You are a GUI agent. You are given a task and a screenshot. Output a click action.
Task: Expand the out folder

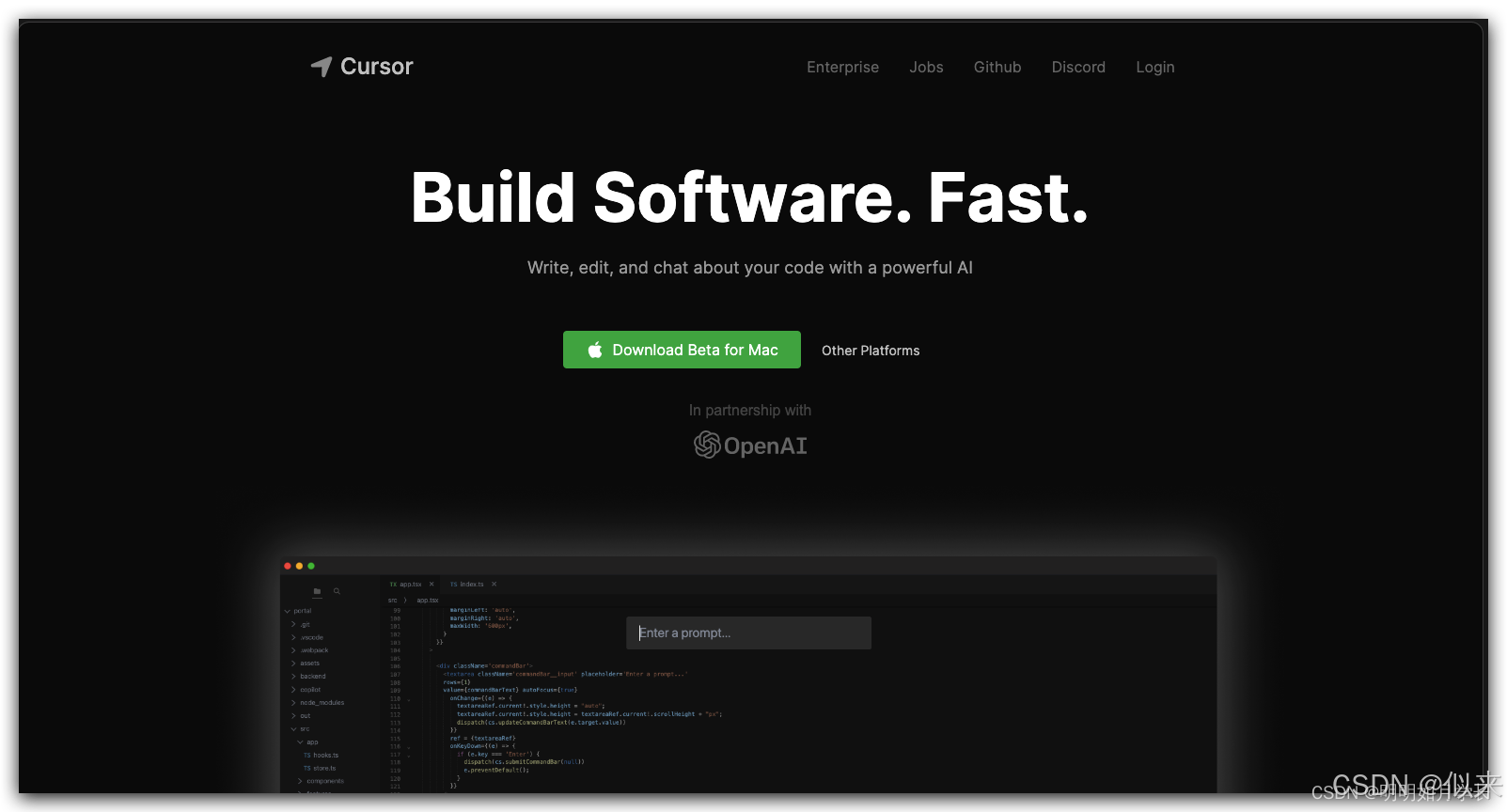coord(303,716)
